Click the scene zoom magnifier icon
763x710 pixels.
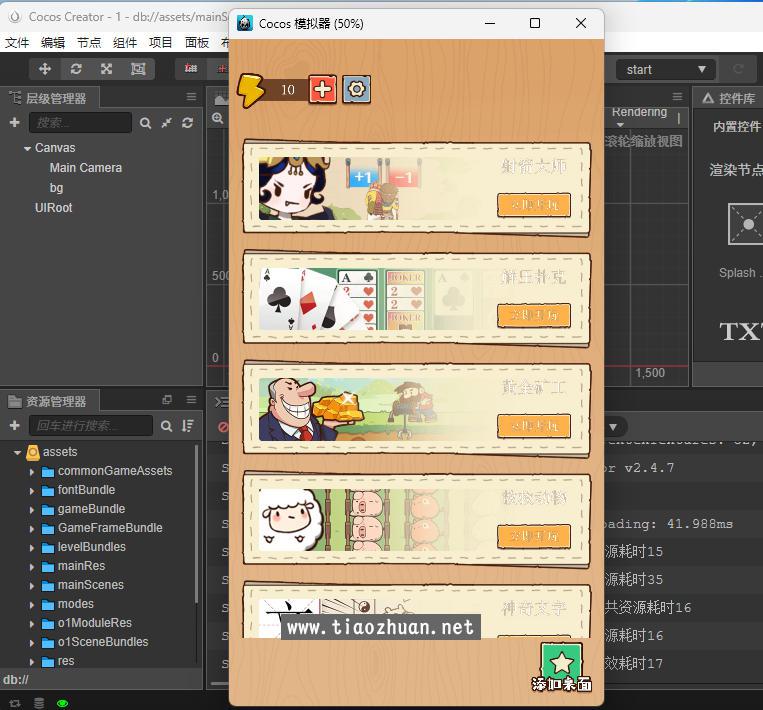click(218, 118)
